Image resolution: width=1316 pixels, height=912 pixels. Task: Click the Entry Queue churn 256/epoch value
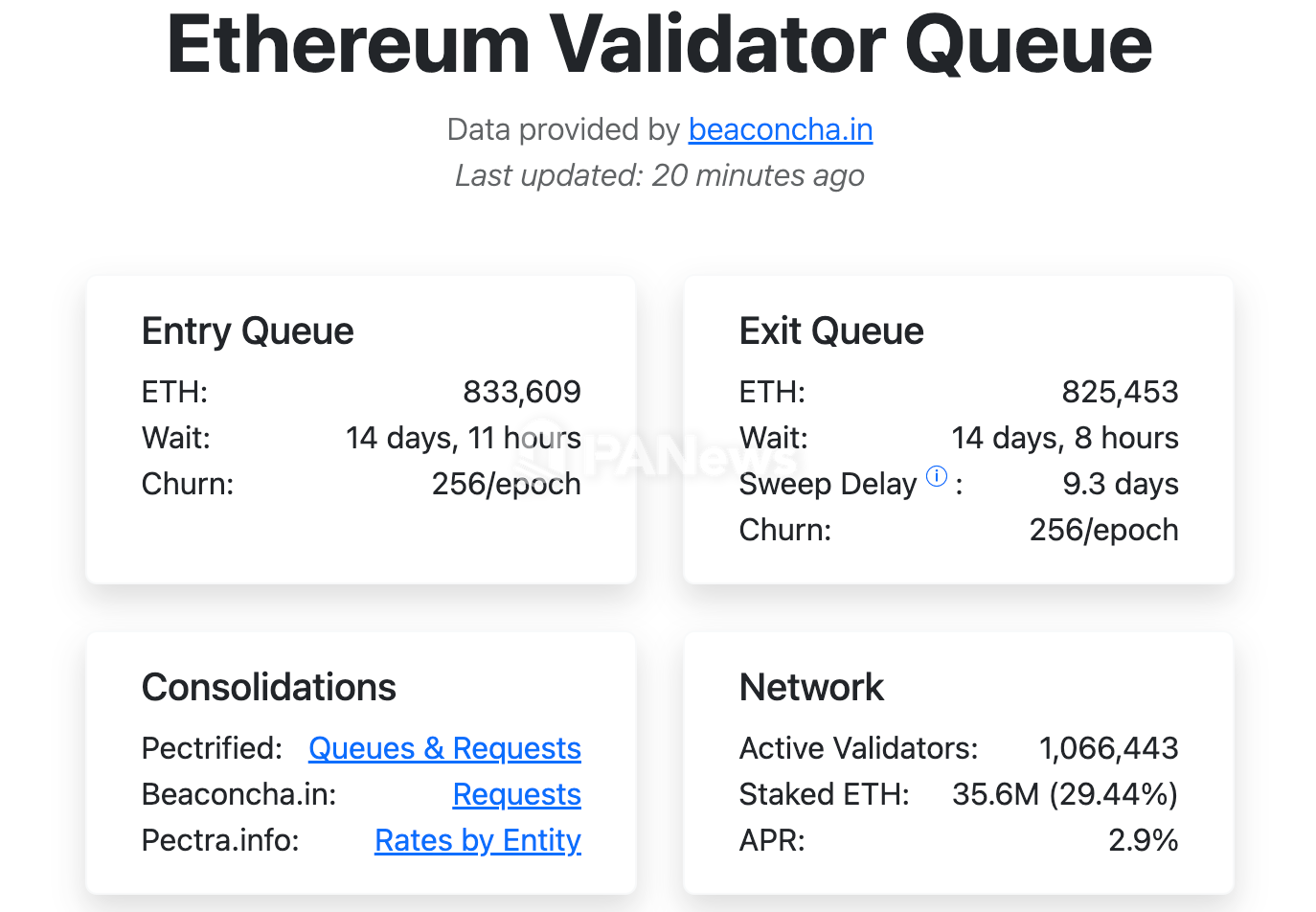(507, 484)
